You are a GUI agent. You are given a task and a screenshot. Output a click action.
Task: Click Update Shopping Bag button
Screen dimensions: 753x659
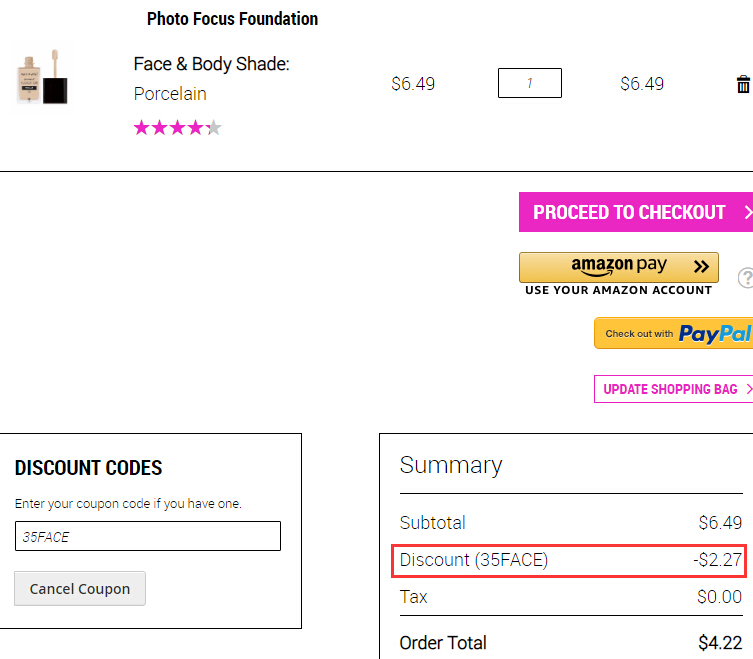(x=673, y=389)
